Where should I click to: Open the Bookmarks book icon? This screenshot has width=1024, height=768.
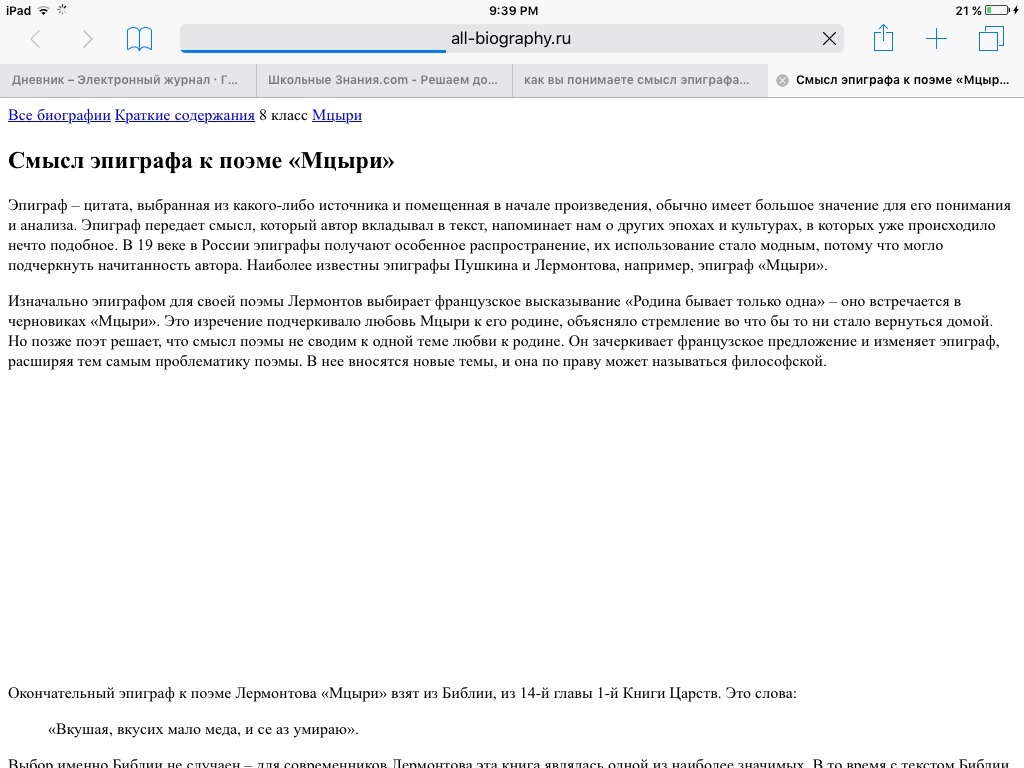pos(139,39)
